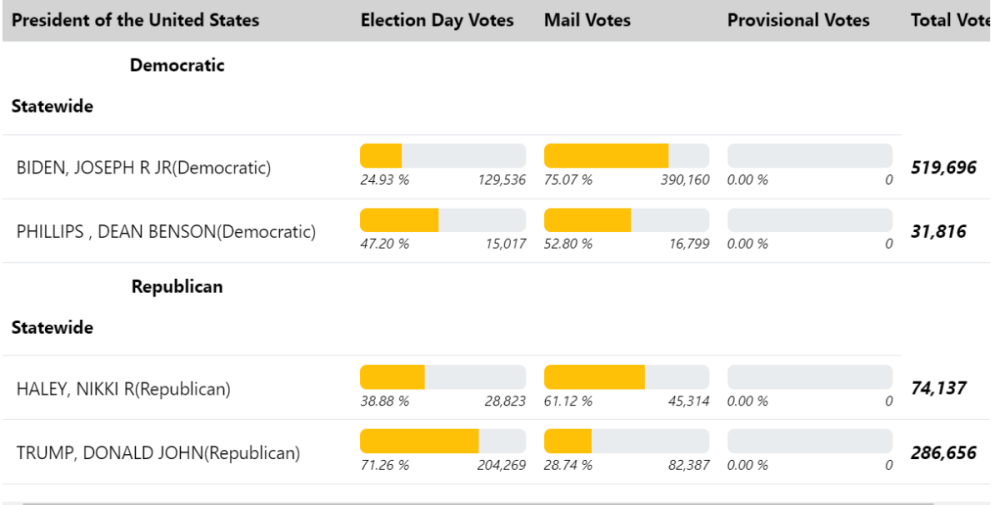This screenshot has width=1000, height=505.
Task: Click the horizontal scrollbar below the table
Action: point(478,502)
